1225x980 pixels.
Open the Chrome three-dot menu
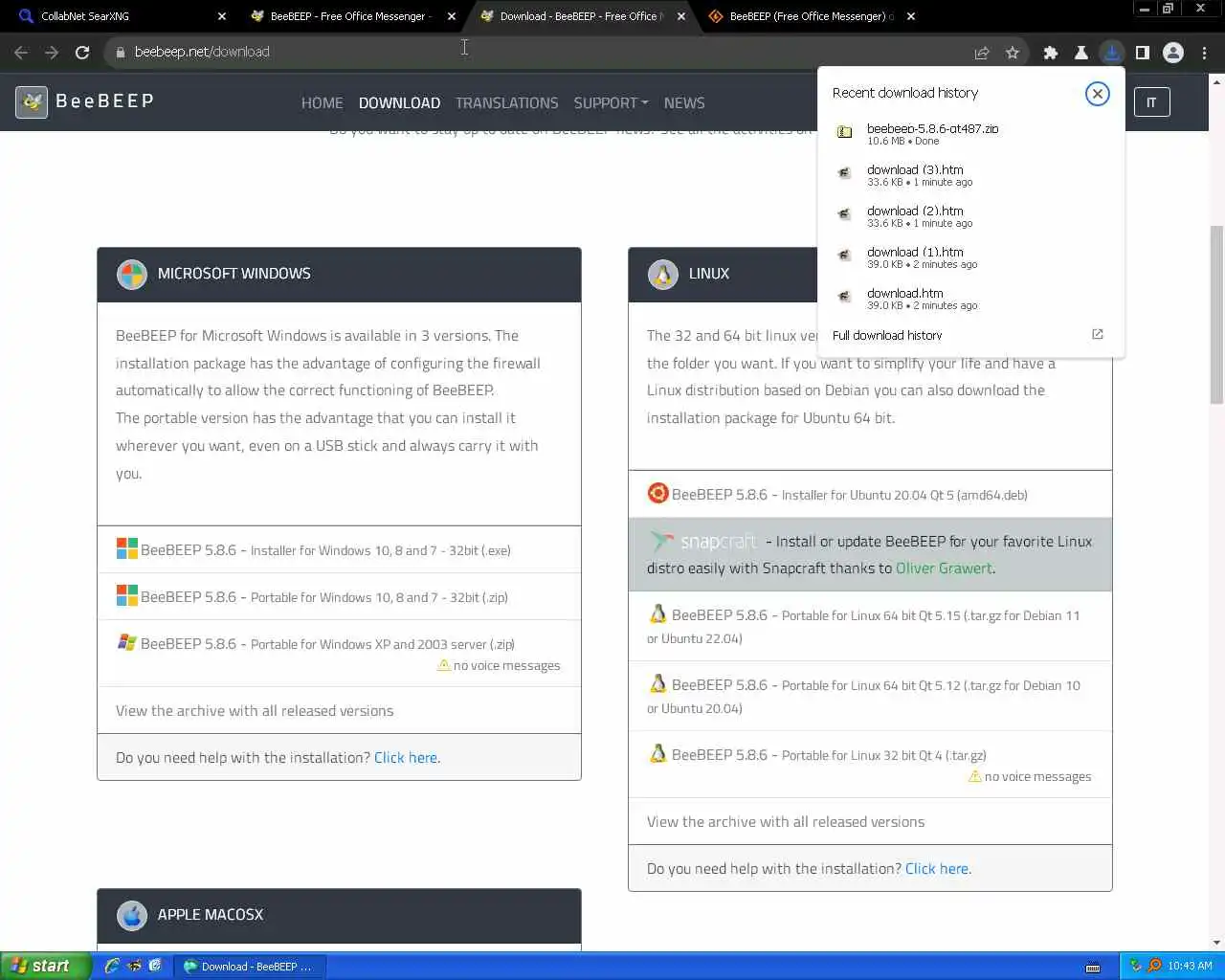click(1205, 53)
